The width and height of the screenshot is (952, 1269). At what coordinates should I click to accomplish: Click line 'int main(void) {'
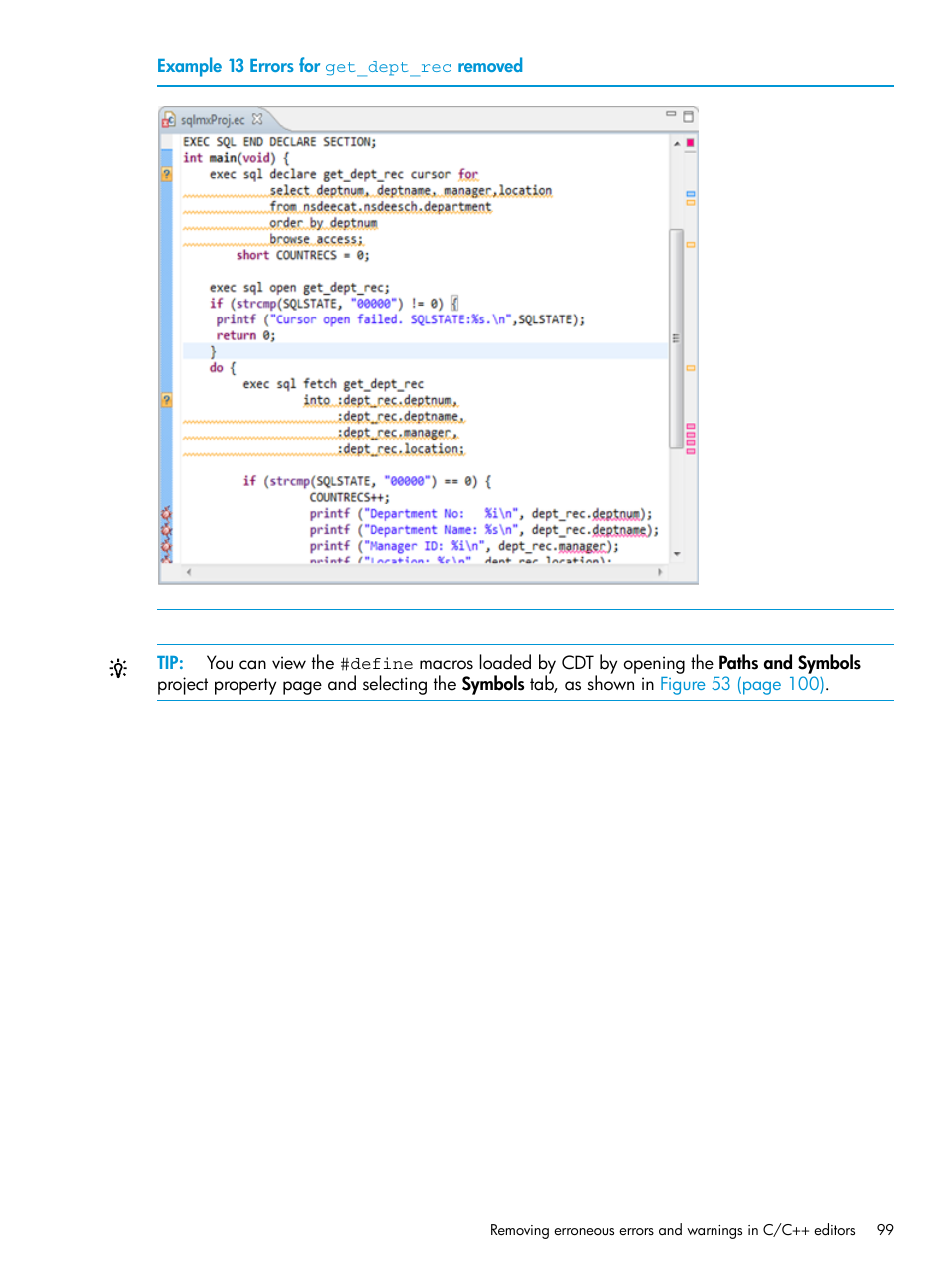click(x=237, y=158)
